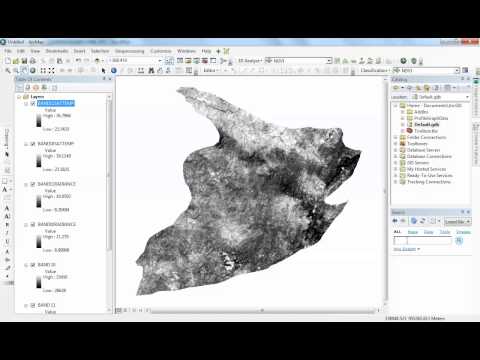This screenshot has width=480, height=360.
Task: Toggle visibility of the second layer
Action: (x=33, y=144)
